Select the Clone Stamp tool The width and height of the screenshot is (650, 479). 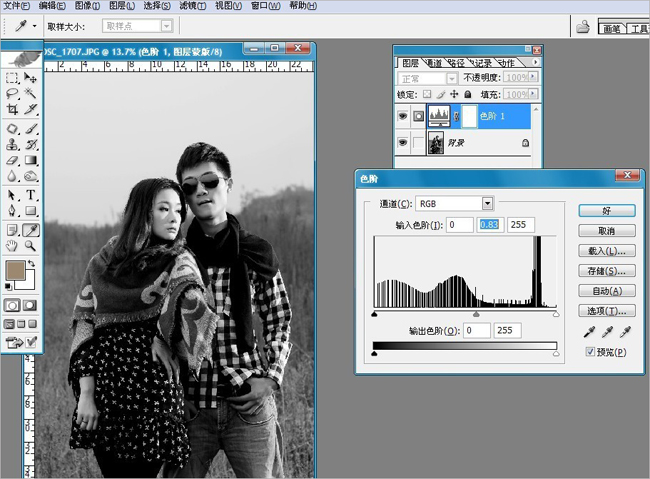click(12, 144)
